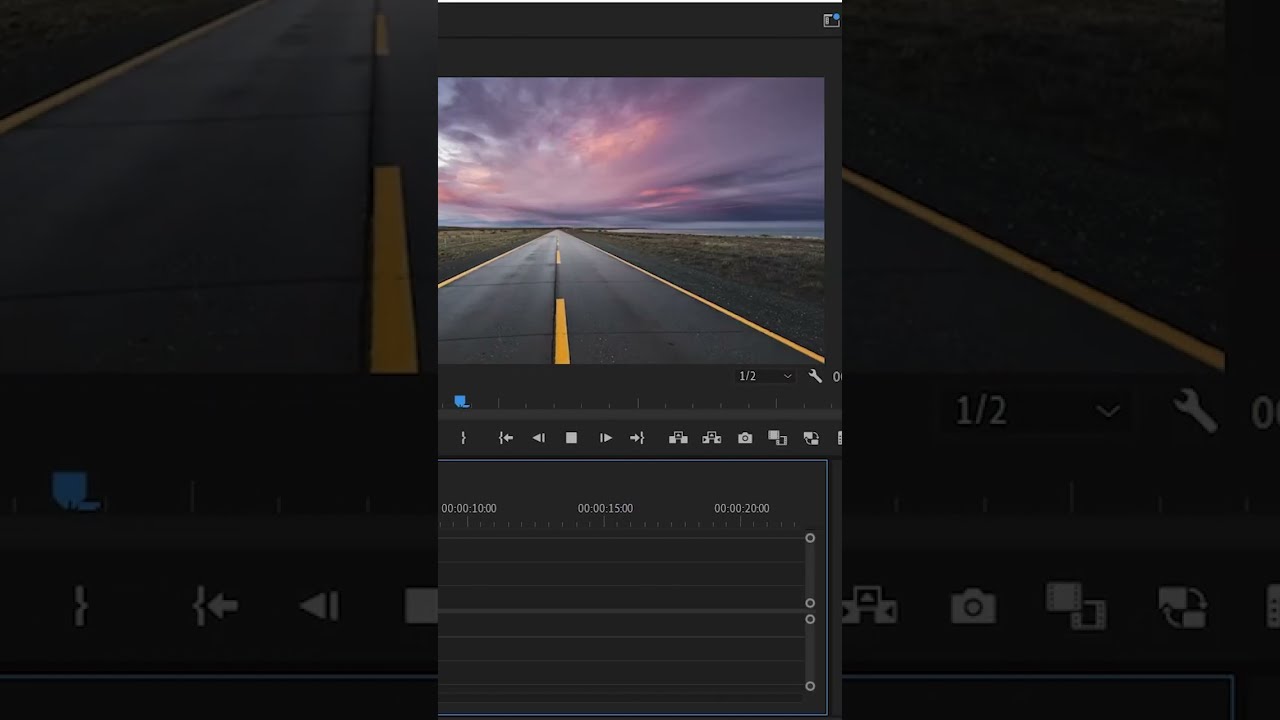Click the 00:00:10:00 timeline ruler mark
This screenshot has height=720, width=1280.
pos(469,508)
